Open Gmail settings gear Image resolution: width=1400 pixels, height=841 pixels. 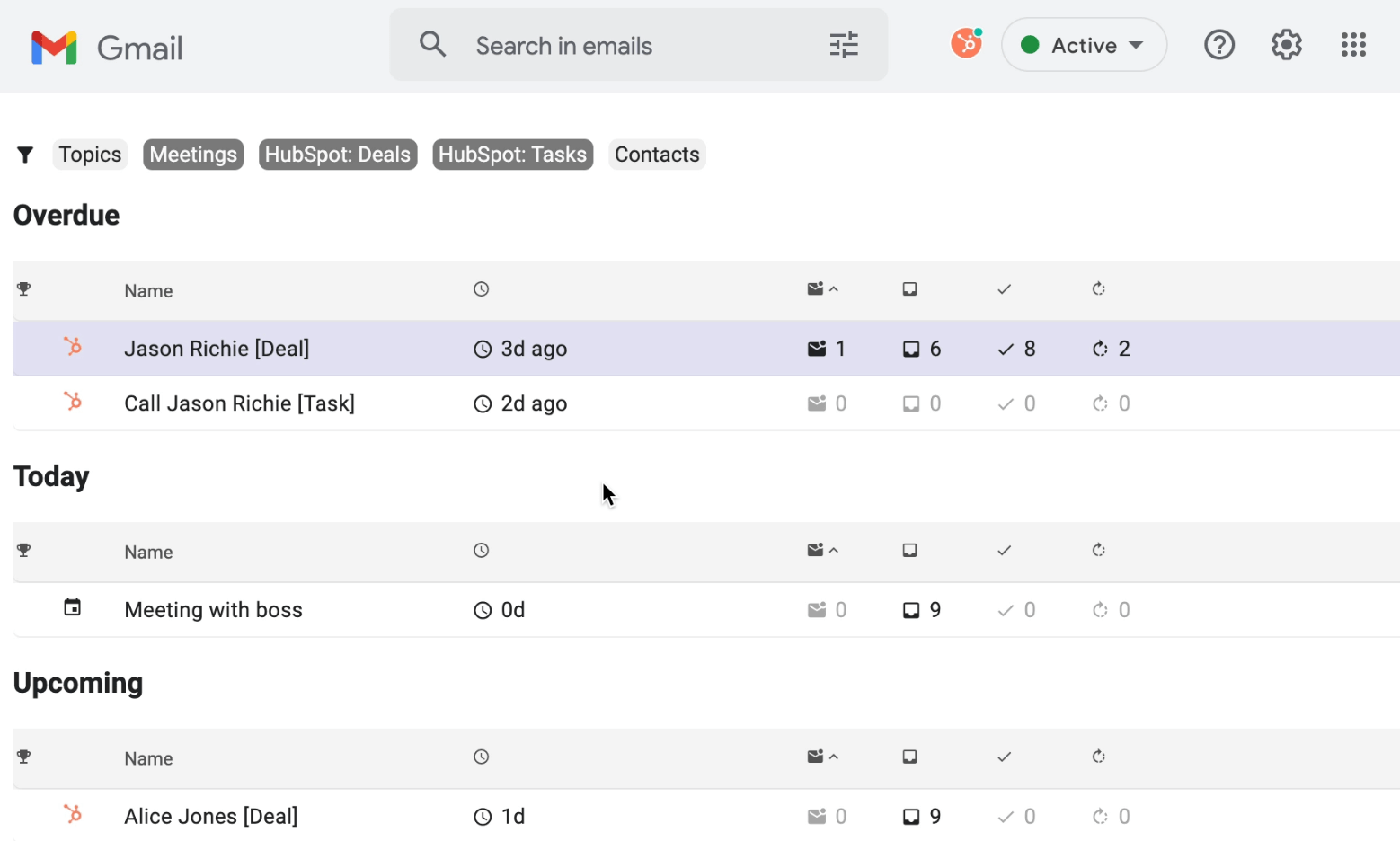(1286, 45)
